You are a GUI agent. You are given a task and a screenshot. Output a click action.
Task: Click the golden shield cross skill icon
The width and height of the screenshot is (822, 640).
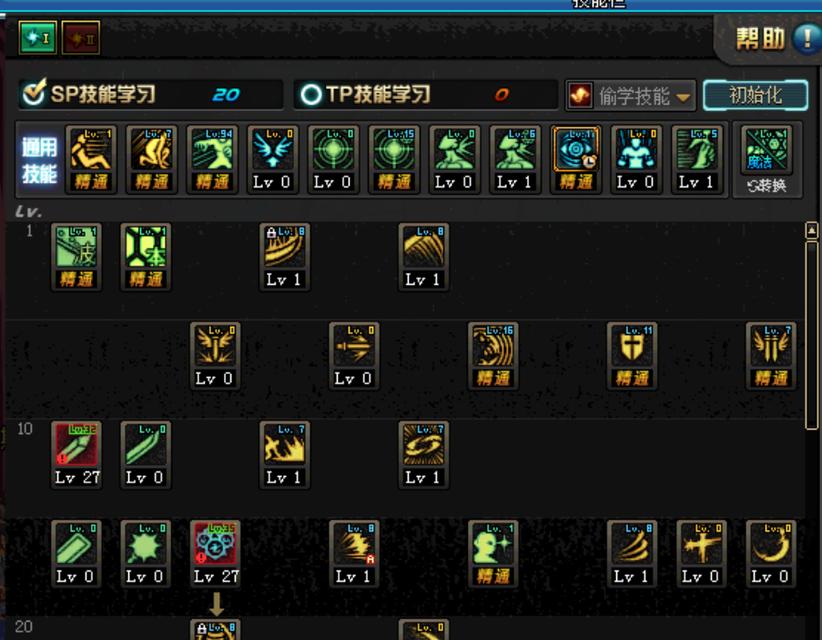click(632, 355)
